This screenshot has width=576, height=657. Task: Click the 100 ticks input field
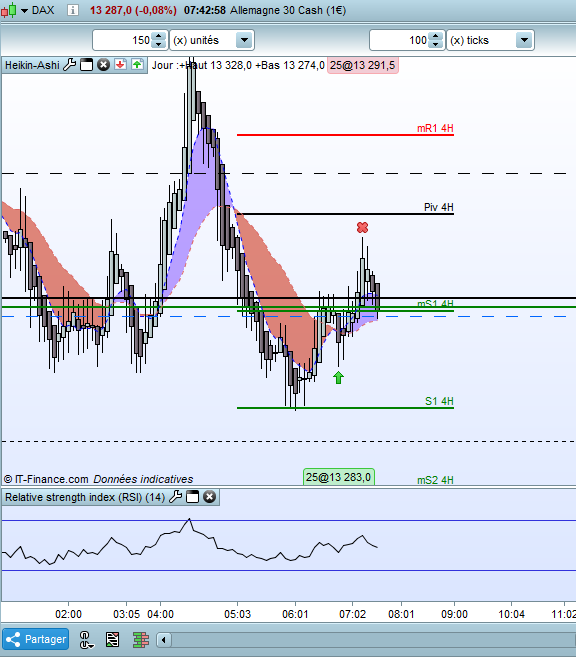(400, 40)
